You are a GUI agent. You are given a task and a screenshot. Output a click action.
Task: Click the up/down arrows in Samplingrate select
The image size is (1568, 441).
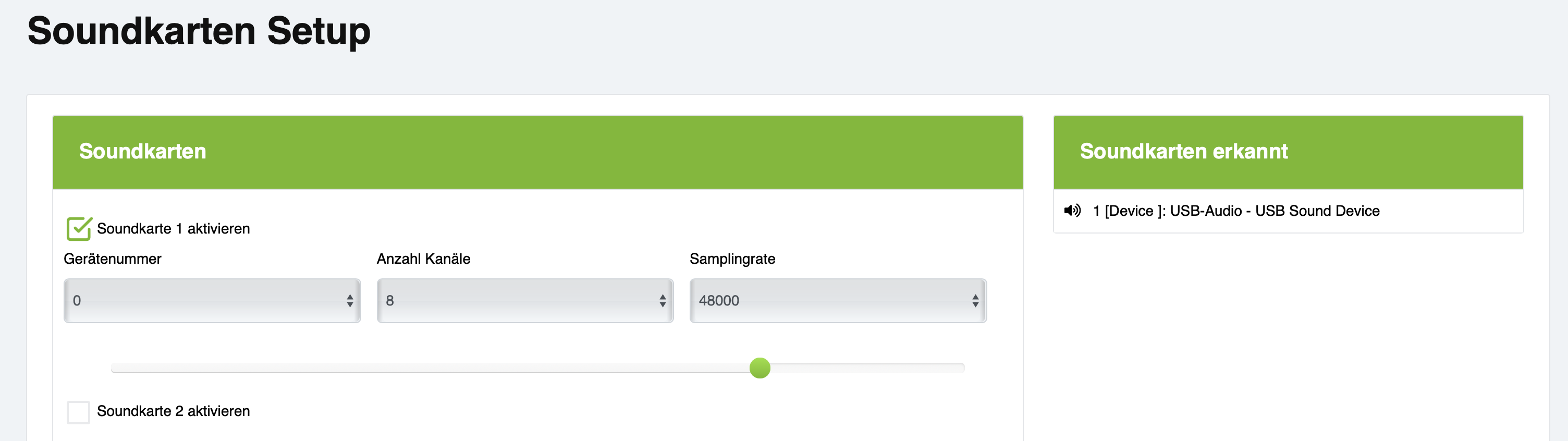click(975, 301)
